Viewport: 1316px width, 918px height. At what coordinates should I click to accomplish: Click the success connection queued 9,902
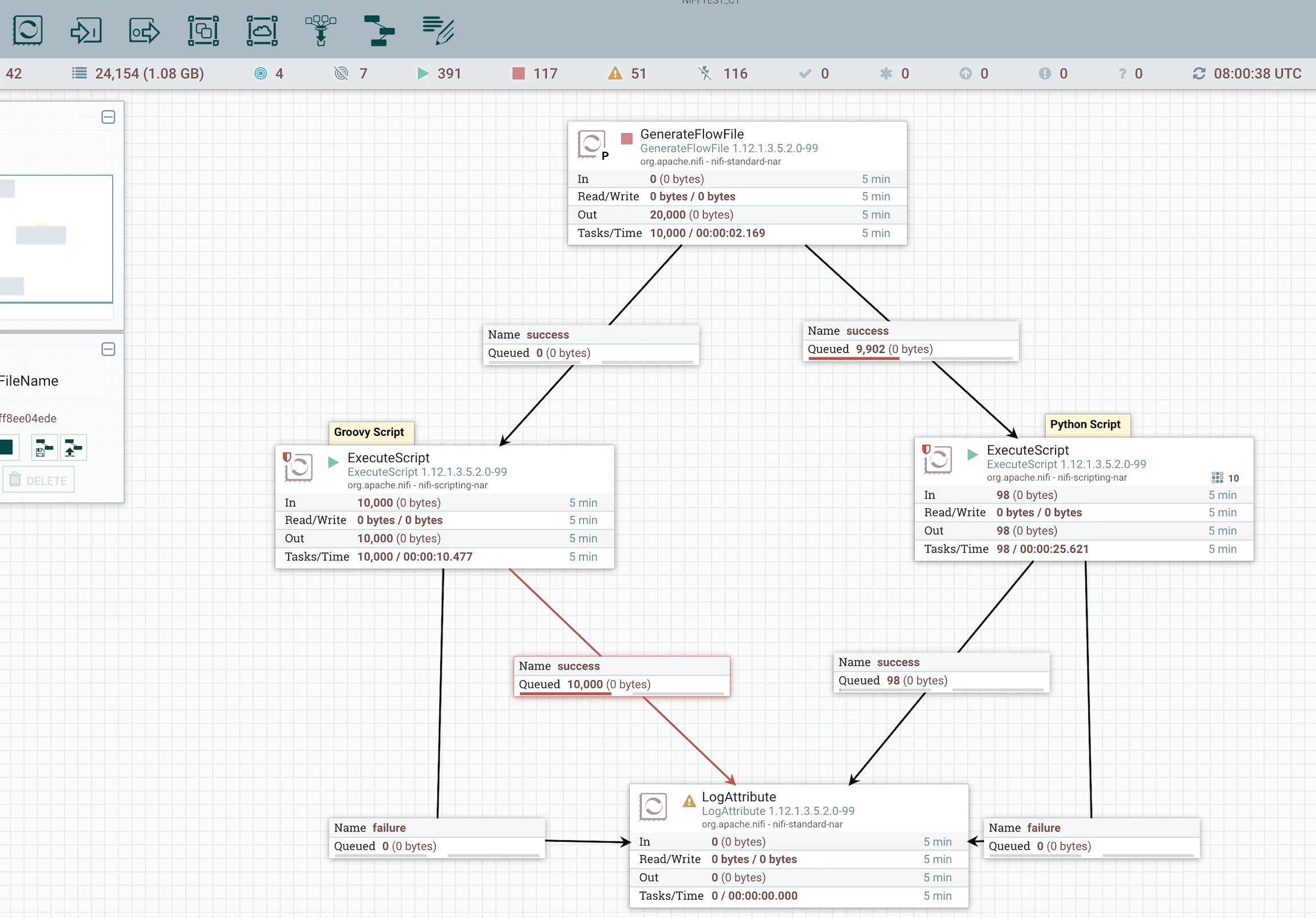click(911, 341)
